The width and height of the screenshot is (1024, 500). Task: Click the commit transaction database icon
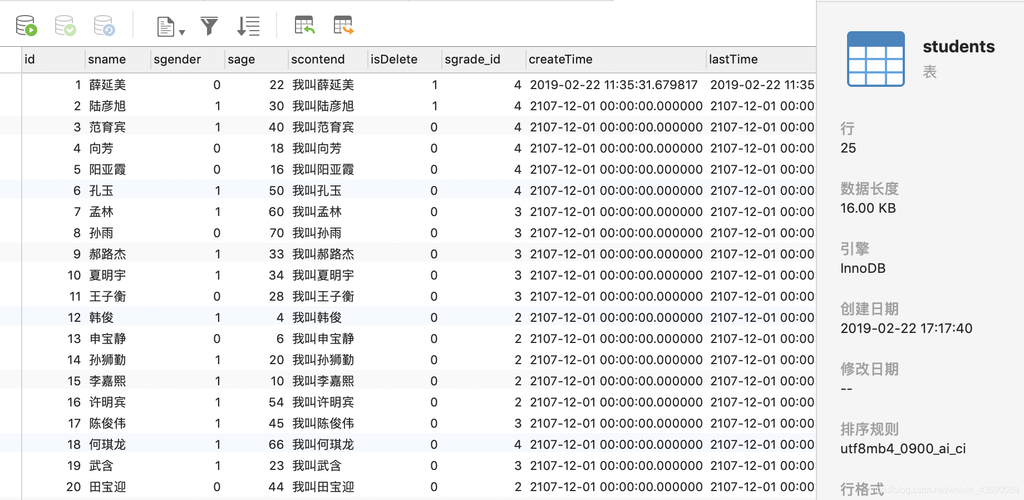tap(65, 26)
